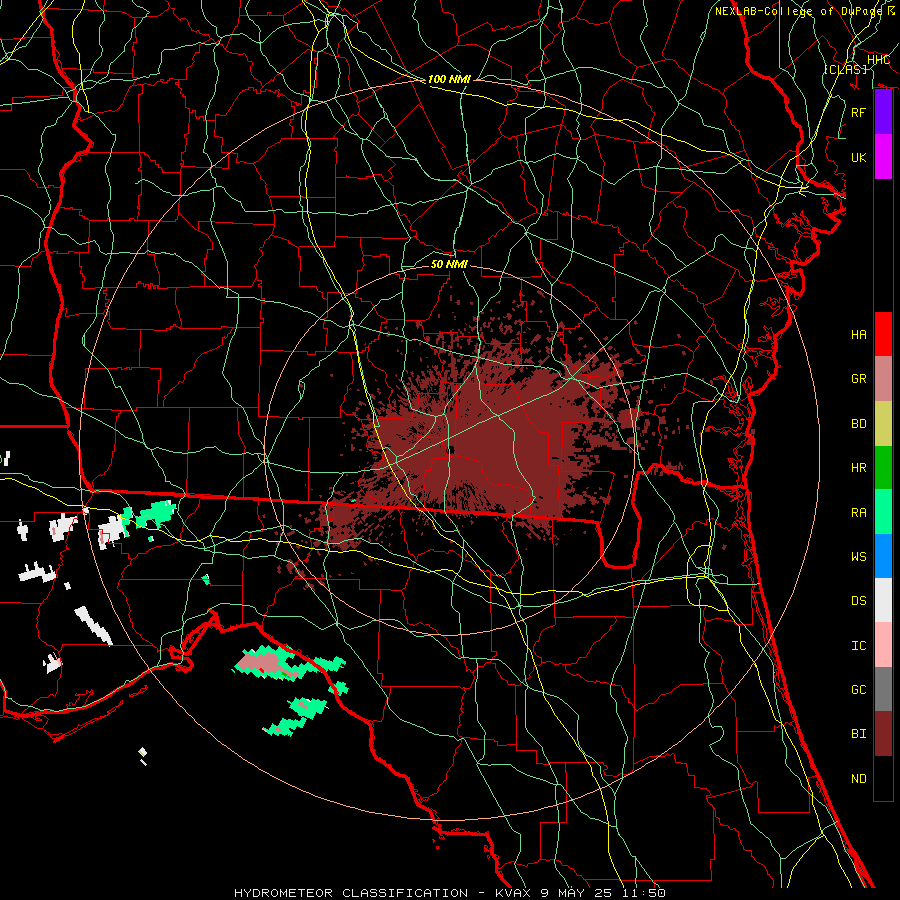Image resolution: width=900 pixels, height=900 pixels.
Task: Click the ND legend label
Action: coord(858,779)
